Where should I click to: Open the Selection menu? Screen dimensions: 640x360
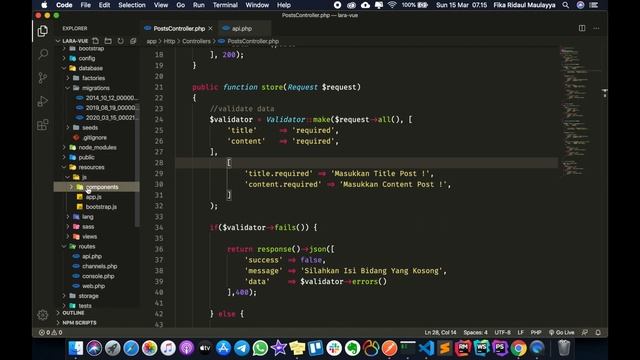(132, 5)
